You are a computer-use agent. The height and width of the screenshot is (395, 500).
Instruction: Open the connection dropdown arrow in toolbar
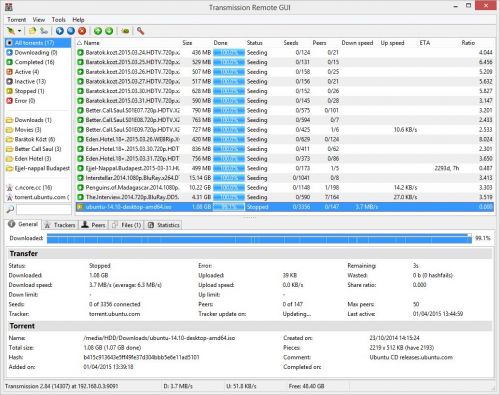19,31
